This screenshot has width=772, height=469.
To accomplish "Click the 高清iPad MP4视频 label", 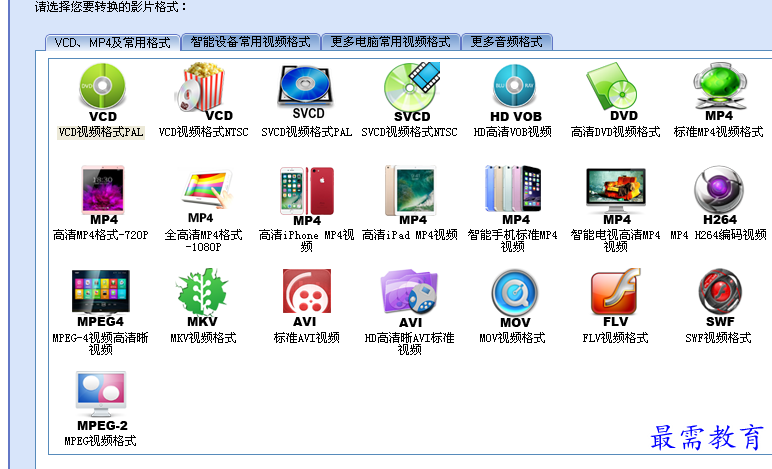I will click(409, 235).
